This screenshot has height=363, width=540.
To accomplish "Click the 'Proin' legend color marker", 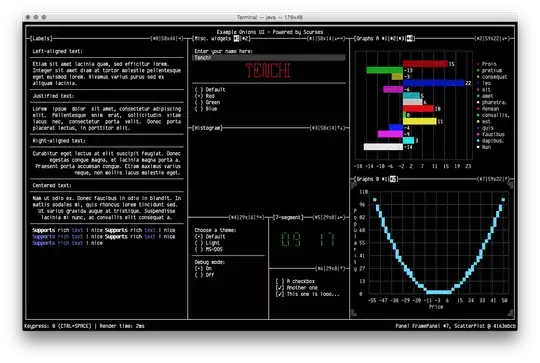I will pyautogui.click(x=478, y=64).
